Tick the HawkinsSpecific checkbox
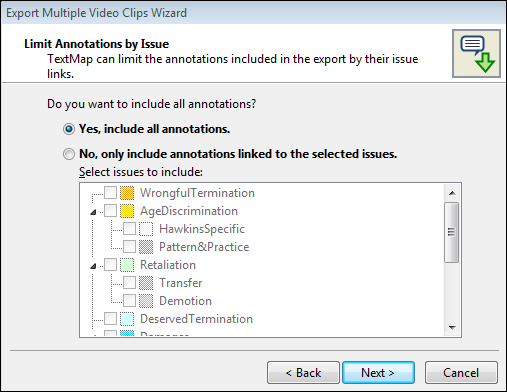 click(x=129, y=229)
